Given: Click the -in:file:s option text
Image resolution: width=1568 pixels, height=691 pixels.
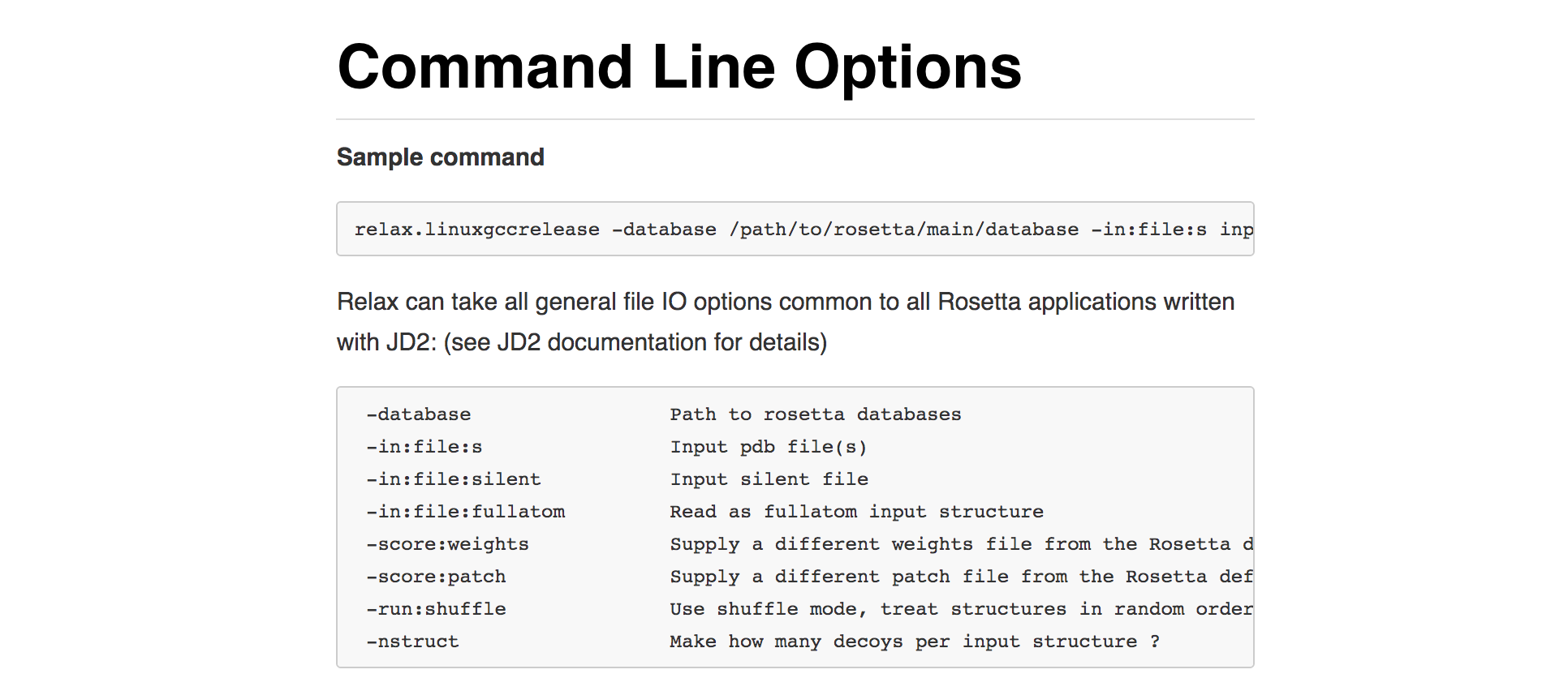Looking at the screenshot, I should pos(424,447).
